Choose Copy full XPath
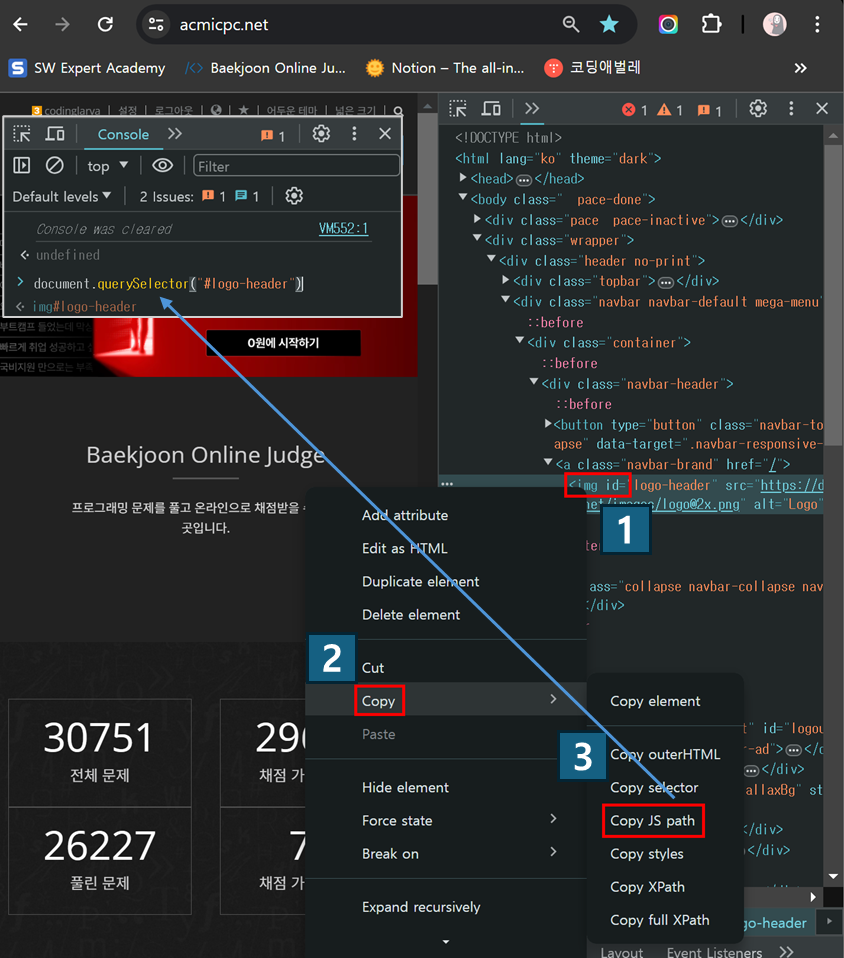The height and width of the screenshot is (958, 844). click(659, 920)
